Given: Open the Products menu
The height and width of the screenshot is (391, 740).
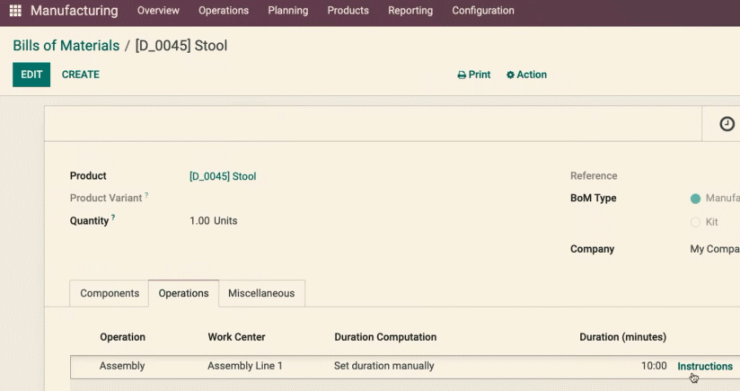Looking at the screenshot, I should (348, 10).
